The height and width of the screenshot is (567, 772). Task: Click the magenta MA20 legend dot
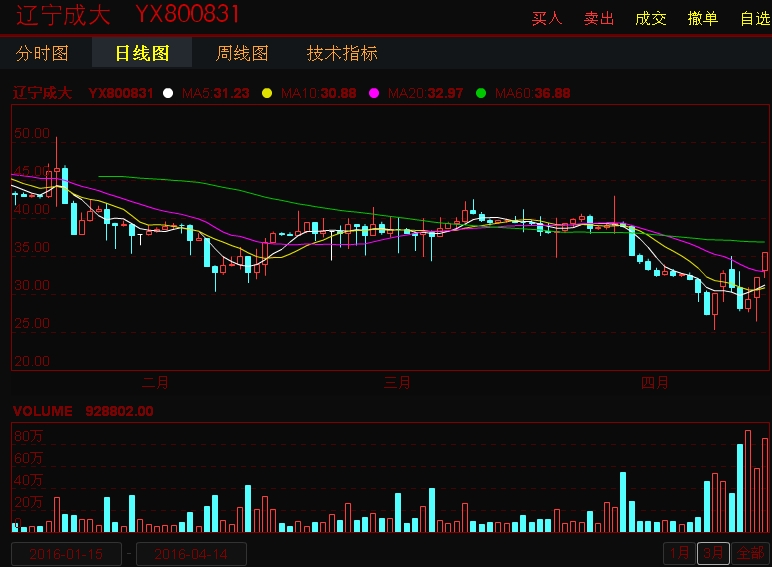coord(375,93)
